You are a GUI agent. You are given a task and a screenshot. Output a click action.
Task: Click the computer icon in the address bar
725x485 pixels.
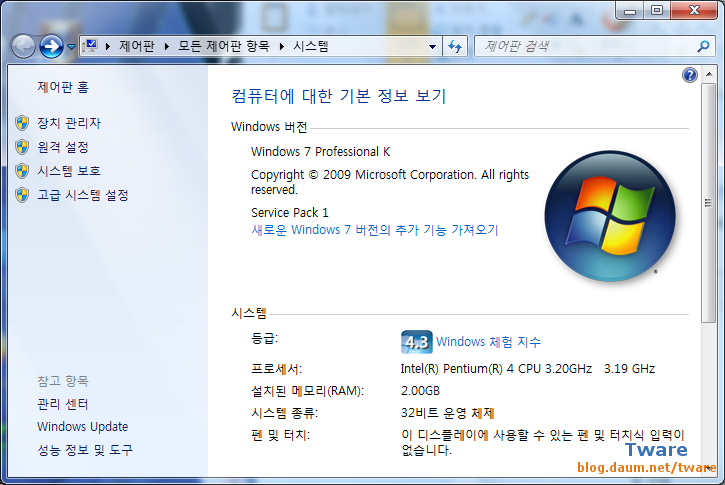(91, 46)
